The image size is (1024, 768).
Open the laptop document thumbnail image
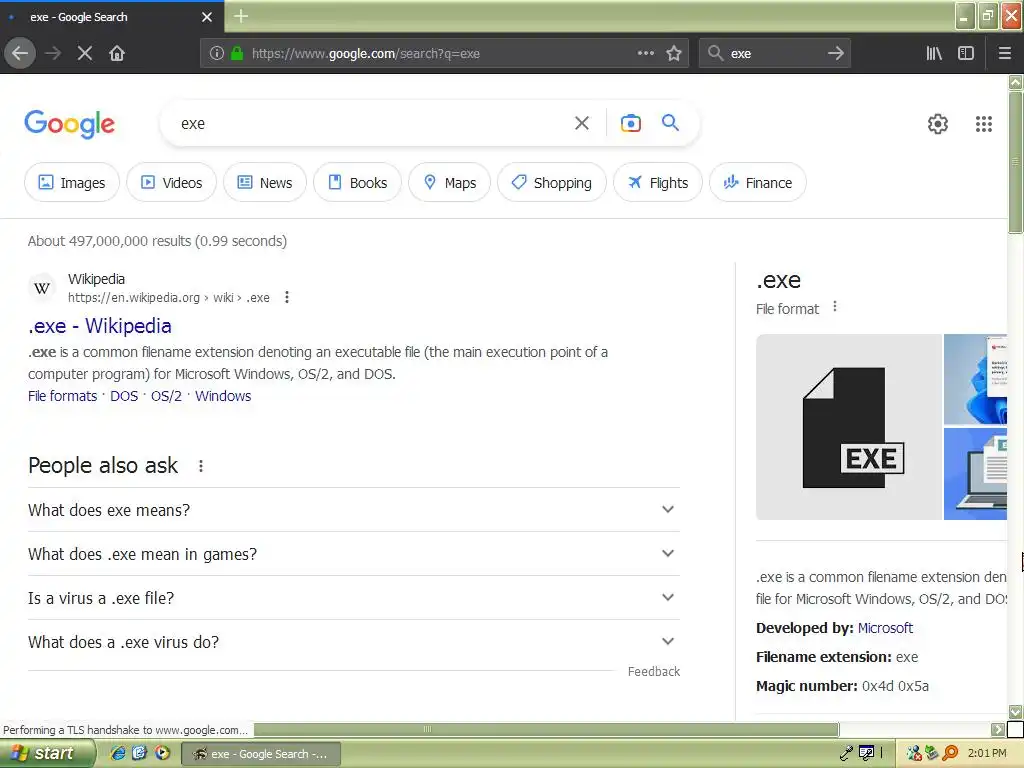point(975,474)
